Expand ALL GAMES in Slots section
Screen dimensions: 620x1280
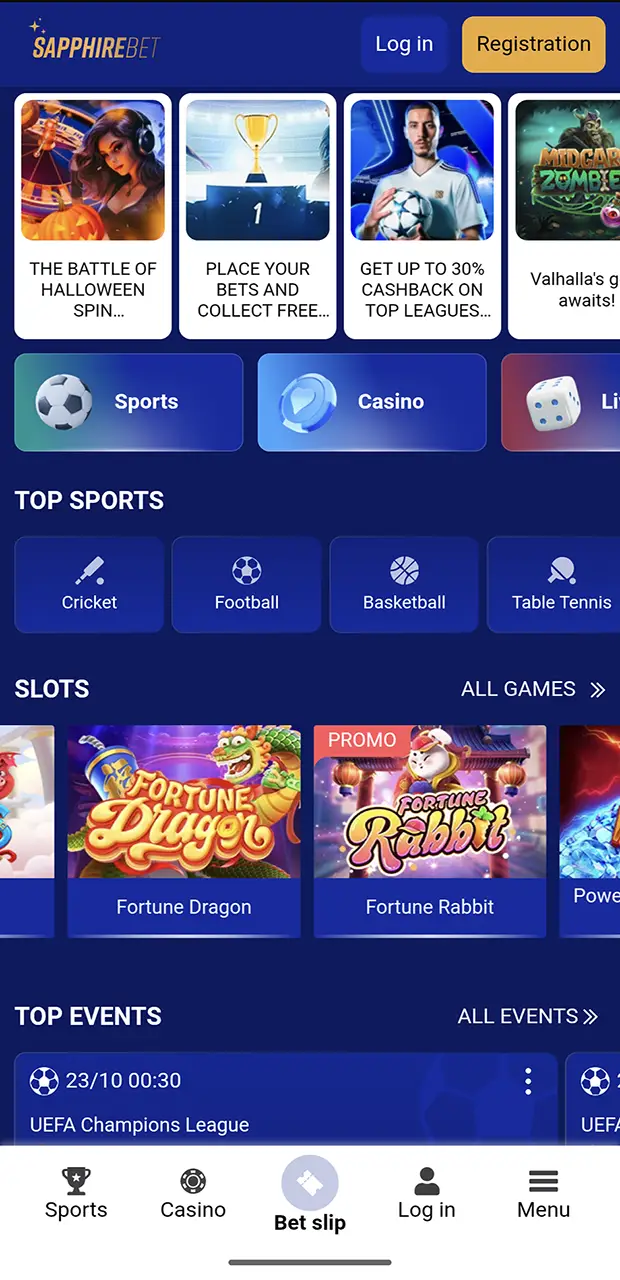(x=533, y=689)
